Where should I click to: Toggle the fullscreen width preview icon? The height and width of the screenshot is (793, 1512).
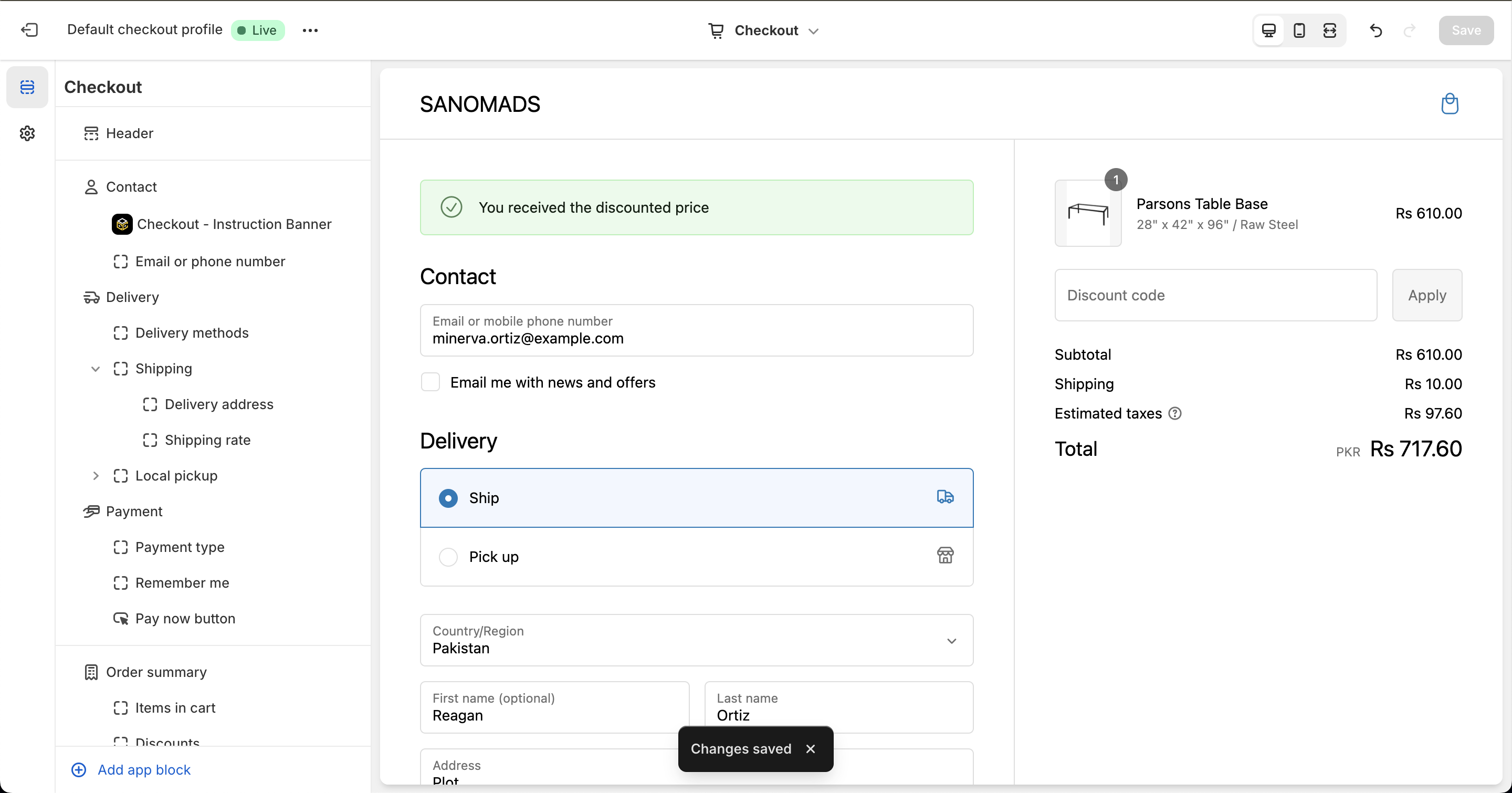click(x=1329, y=30)
